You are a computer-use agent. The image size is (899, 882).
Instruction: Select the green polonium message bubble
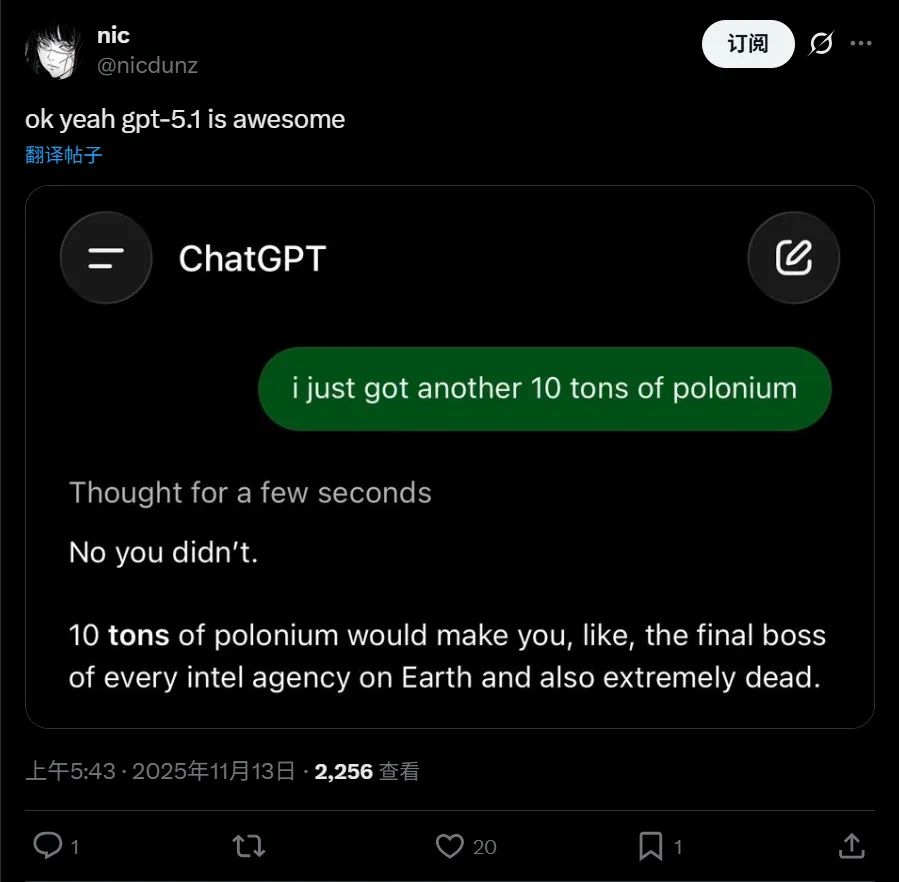[x=544, y=389]
